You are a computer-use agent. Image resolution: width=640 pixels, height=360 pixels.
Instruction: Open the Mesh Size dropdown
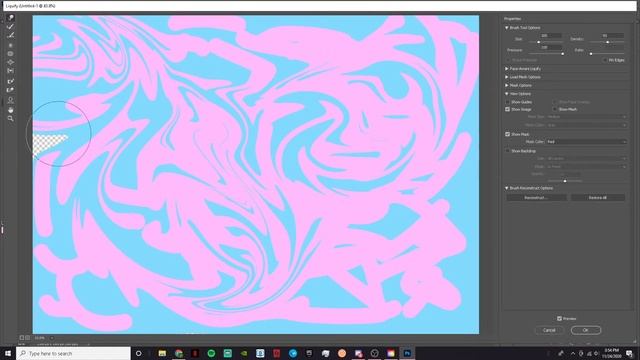[586, 117]
